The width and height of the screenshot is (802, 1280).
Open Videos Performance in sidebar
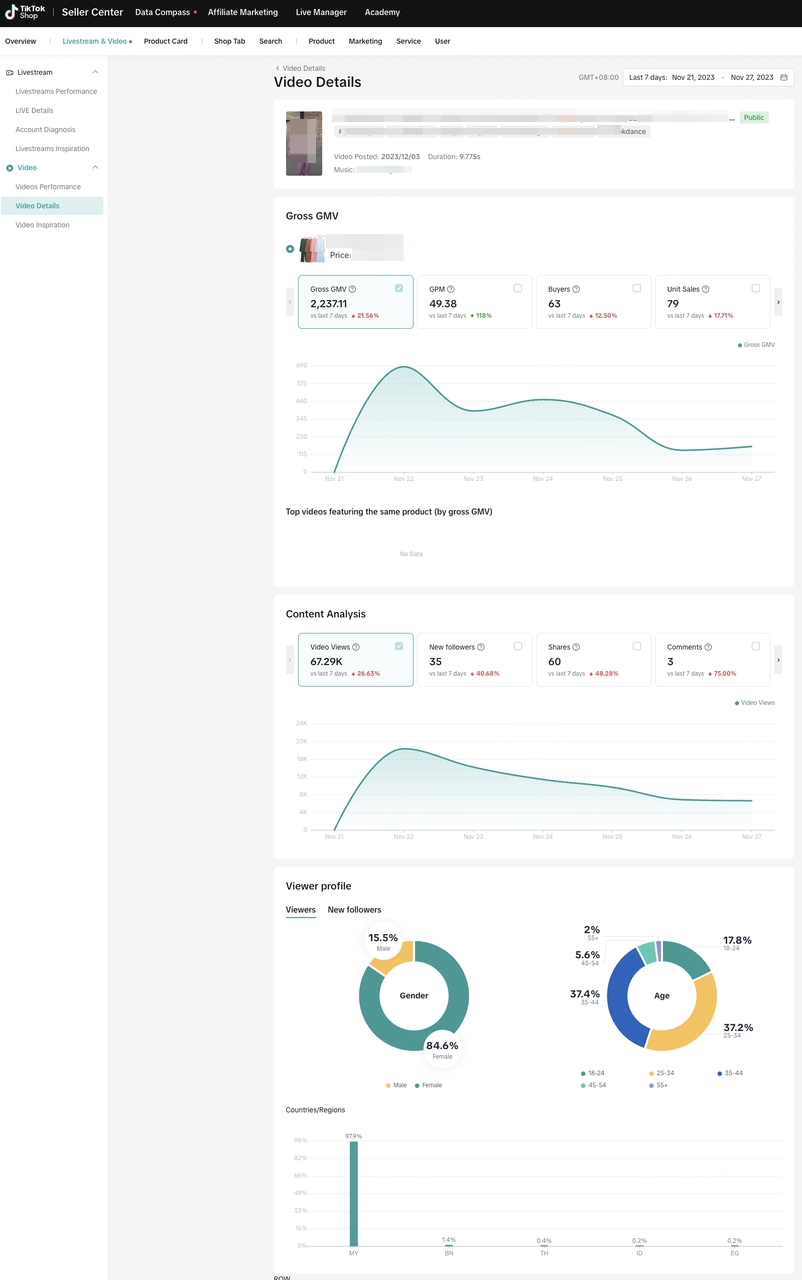[x=48, y=187]
